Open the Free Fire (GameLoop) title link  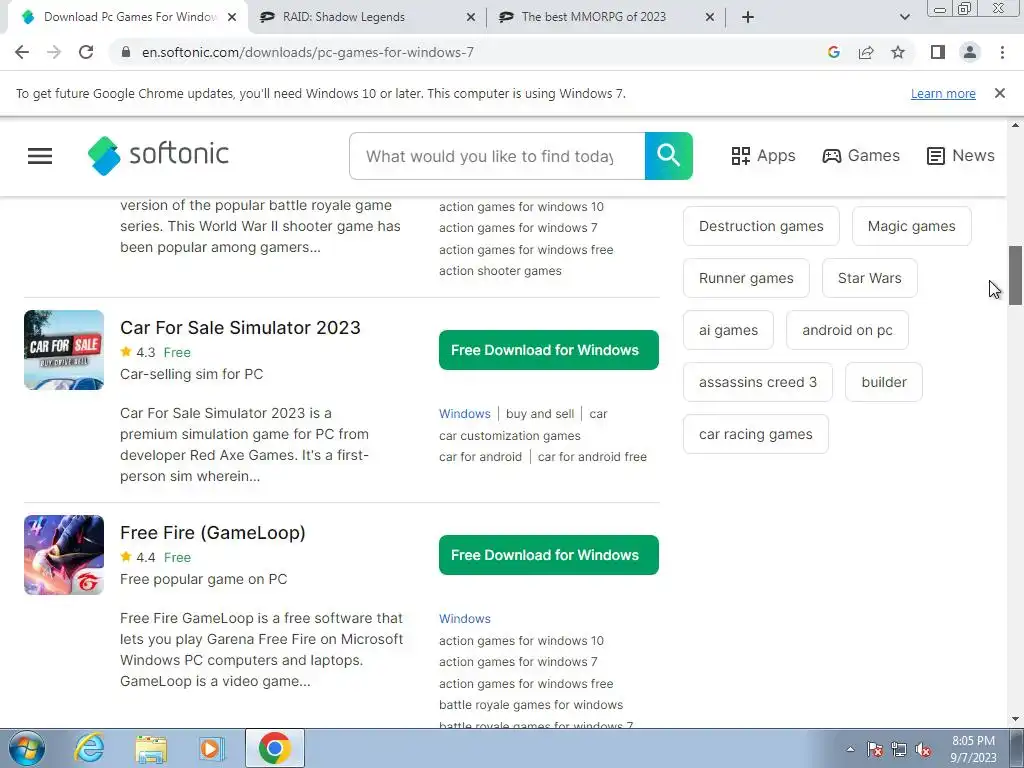click(213, 532)
